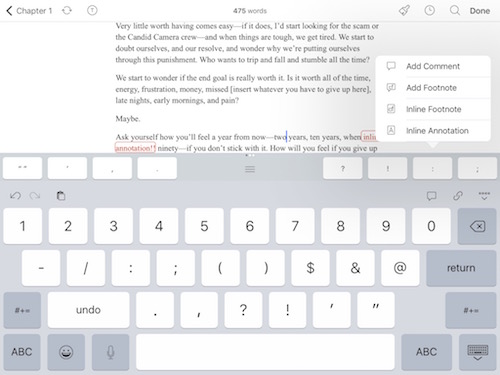Tap the comma key in extended row

coord(112,168)
